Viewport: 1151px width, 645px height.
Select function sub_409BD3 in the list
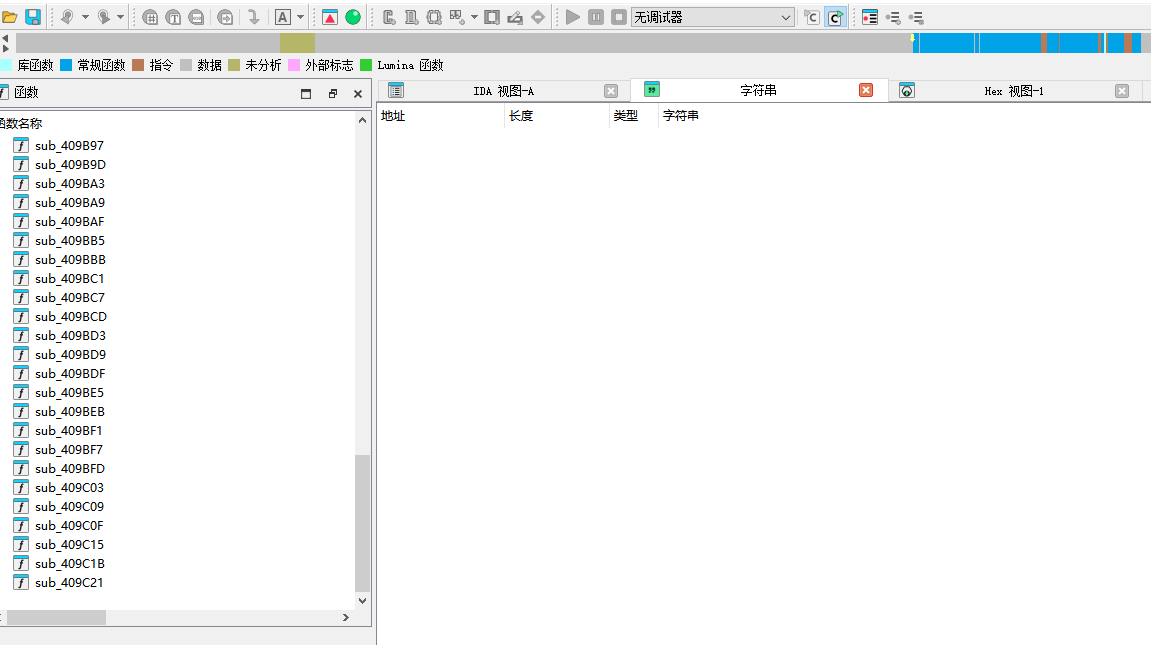tap(70, 336)
